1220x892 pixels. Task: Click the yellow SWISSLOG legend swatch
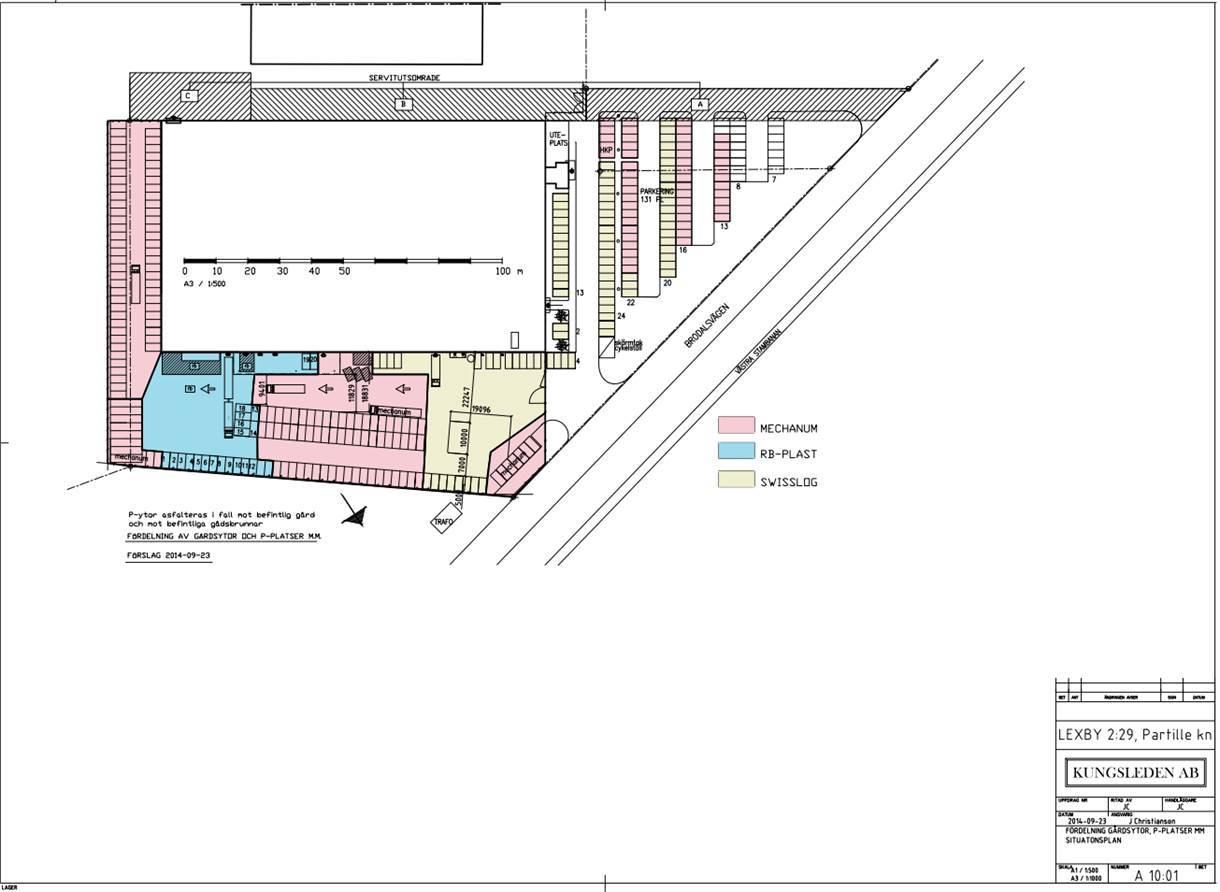[735, 480]
